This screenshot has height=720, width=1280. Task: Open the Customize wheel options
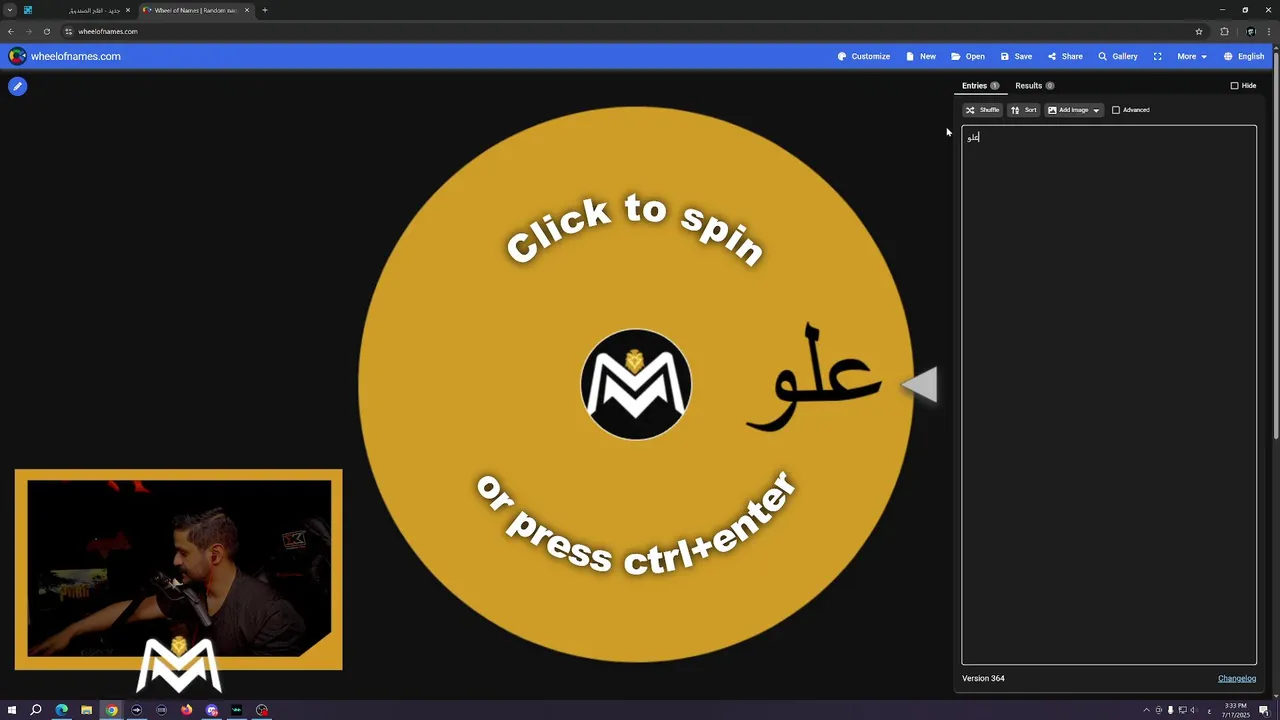pos(864,56)
